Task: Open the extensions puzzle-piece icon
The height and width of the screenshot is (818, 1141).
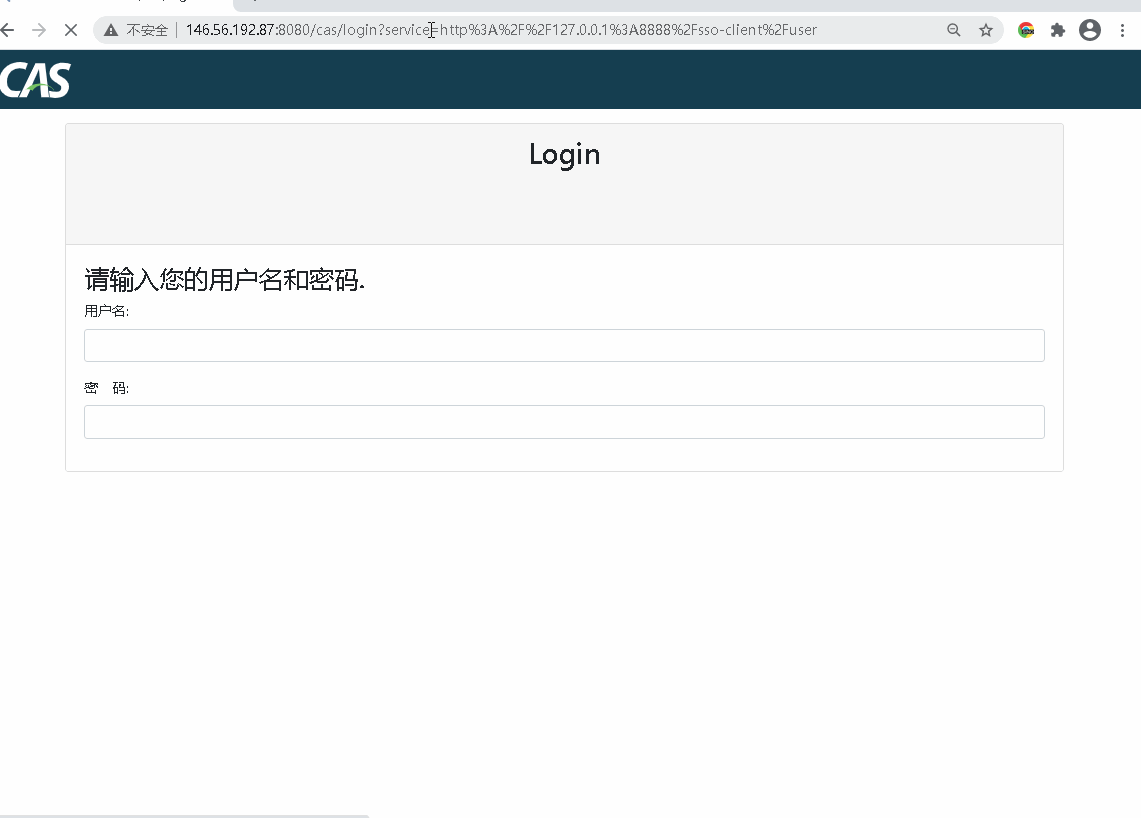Action: click(x=1057, y=30)
